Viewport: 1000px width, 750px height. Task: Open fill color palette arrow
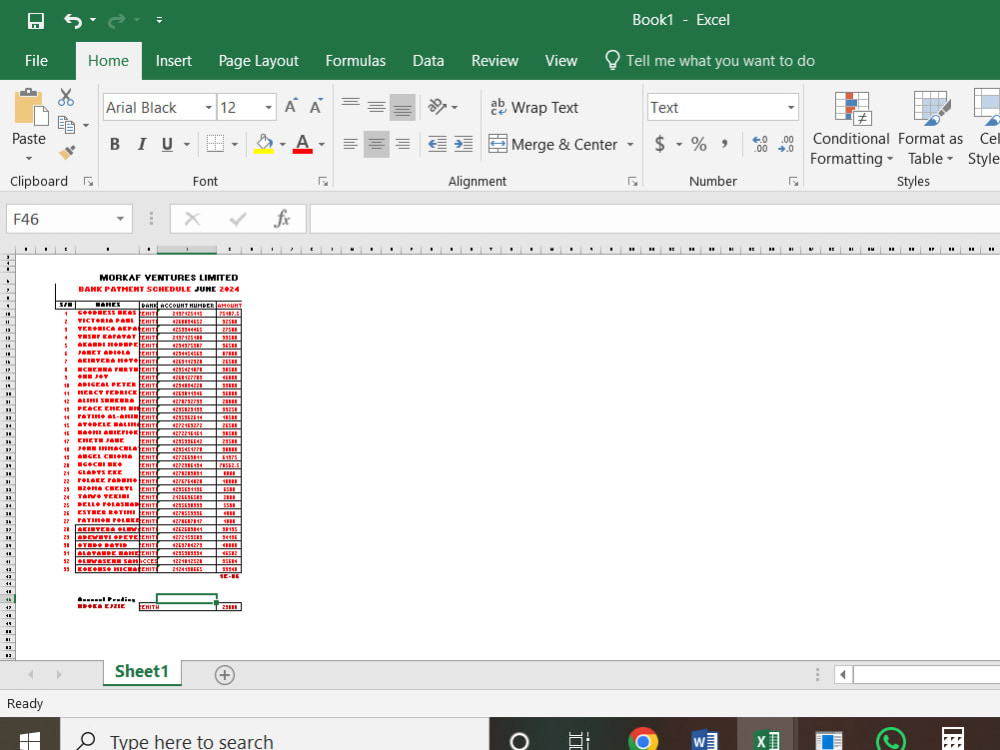[283, 144]
